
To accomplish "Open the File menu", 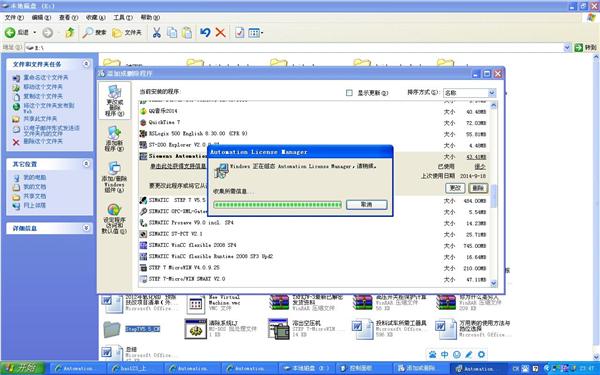I will [14, 18].
